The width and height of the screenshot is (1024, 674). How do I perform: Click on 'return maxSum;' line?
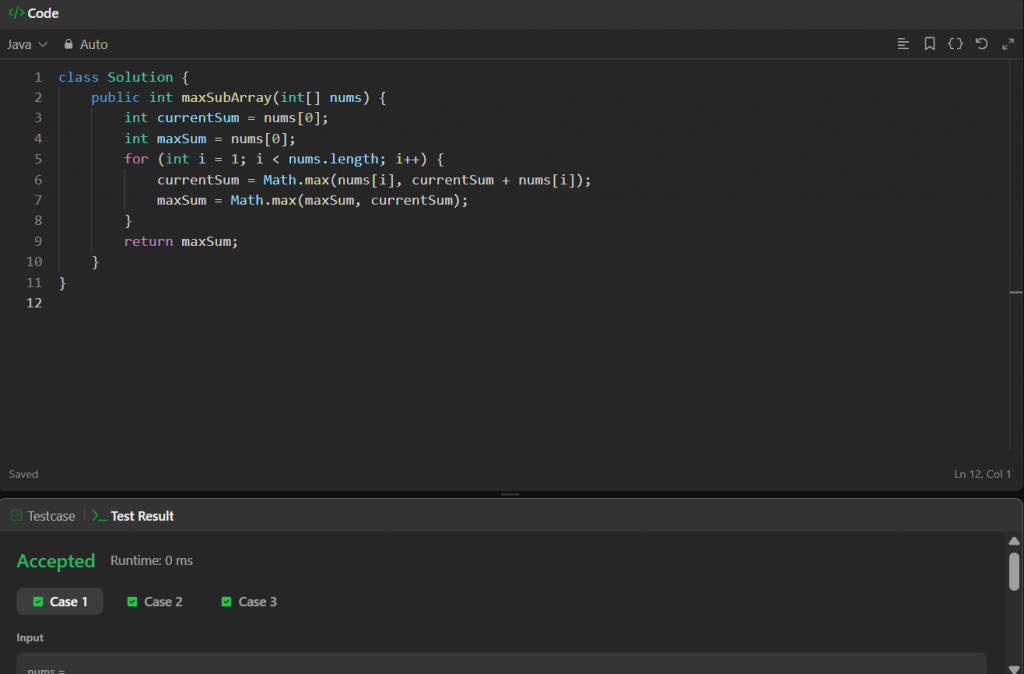(x=181, y=241)
